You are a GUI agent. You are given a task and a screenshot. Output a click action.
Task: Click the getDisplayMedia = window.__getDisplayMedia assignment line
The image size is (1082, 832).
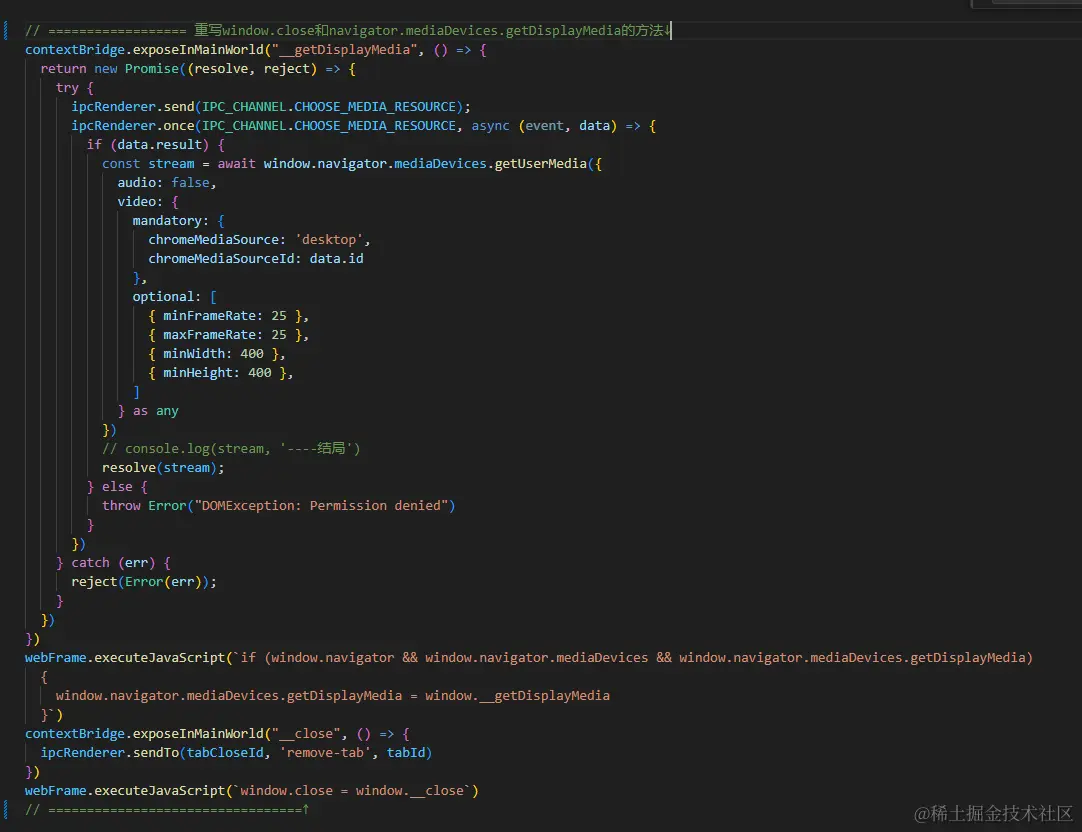pyautogui.click(x=333, y=695)
